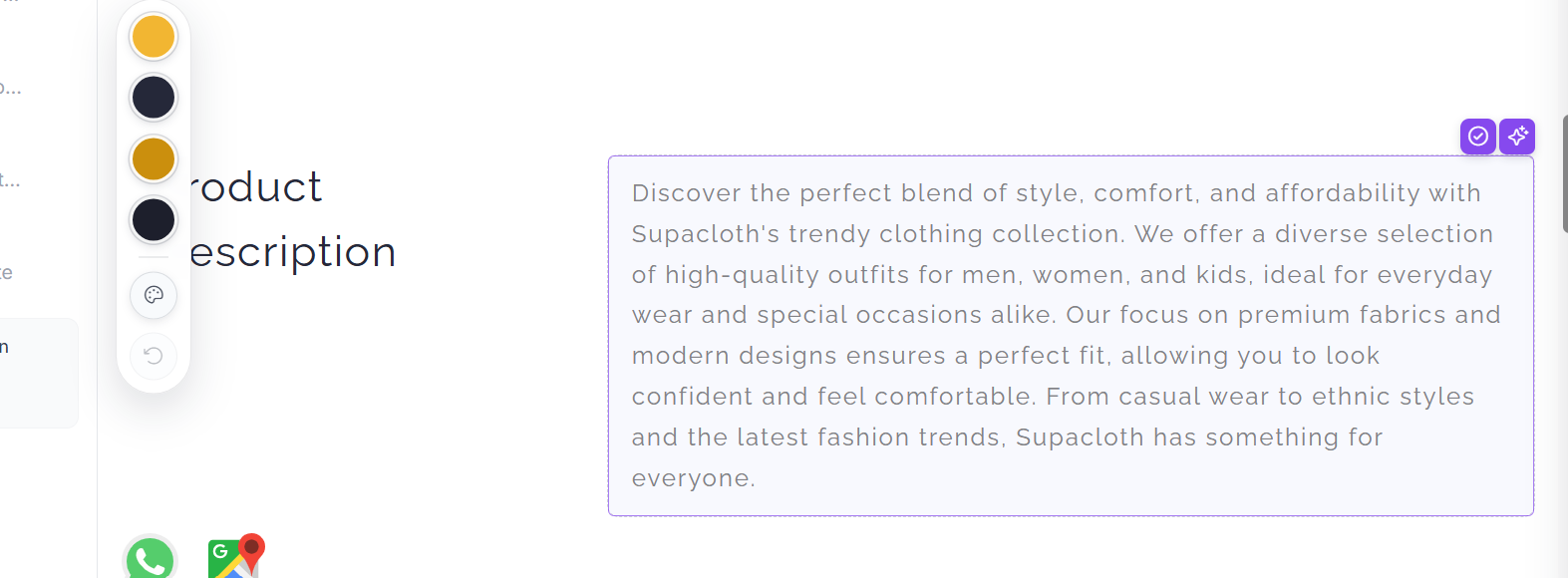Pick the darkest swatch above the palette icon
1568x578 pixels.
tap(154, 219)
